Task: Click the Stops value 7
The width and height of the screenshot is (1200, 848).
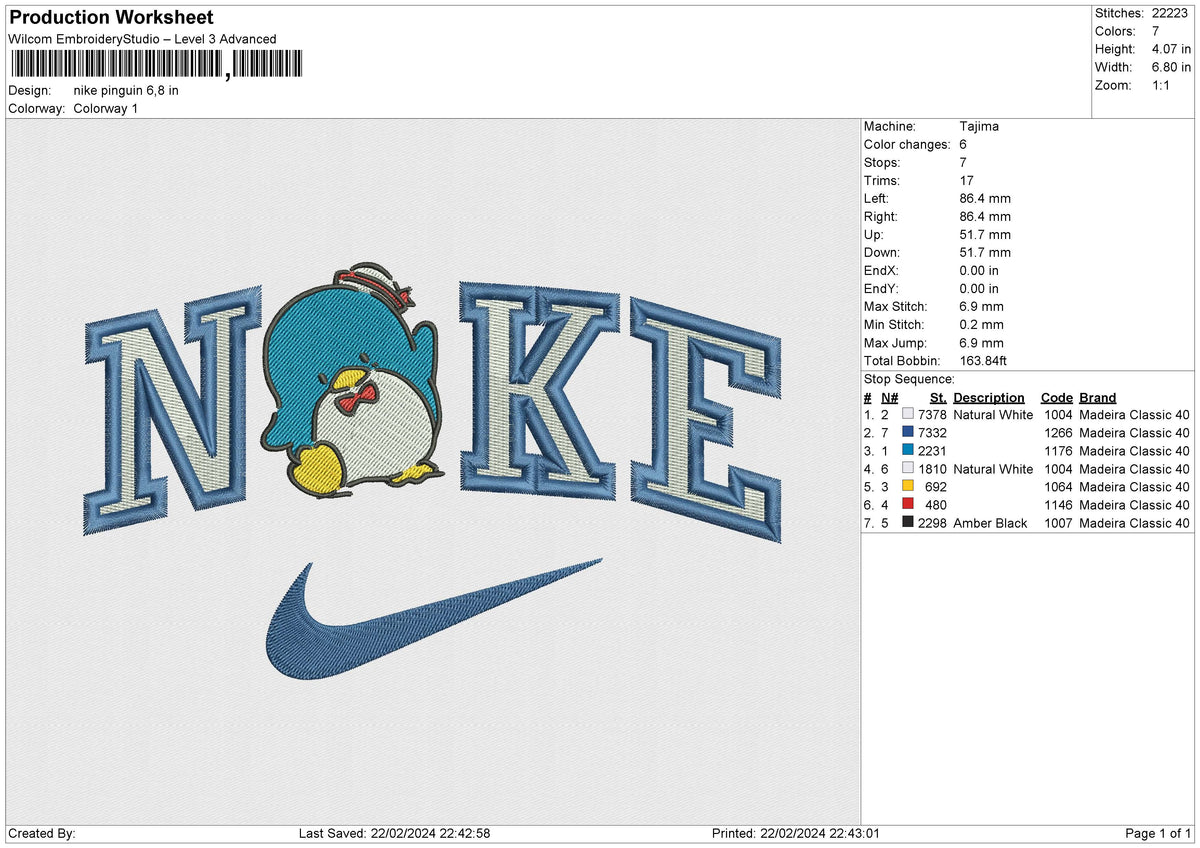Action: click(x=963, y=162)
